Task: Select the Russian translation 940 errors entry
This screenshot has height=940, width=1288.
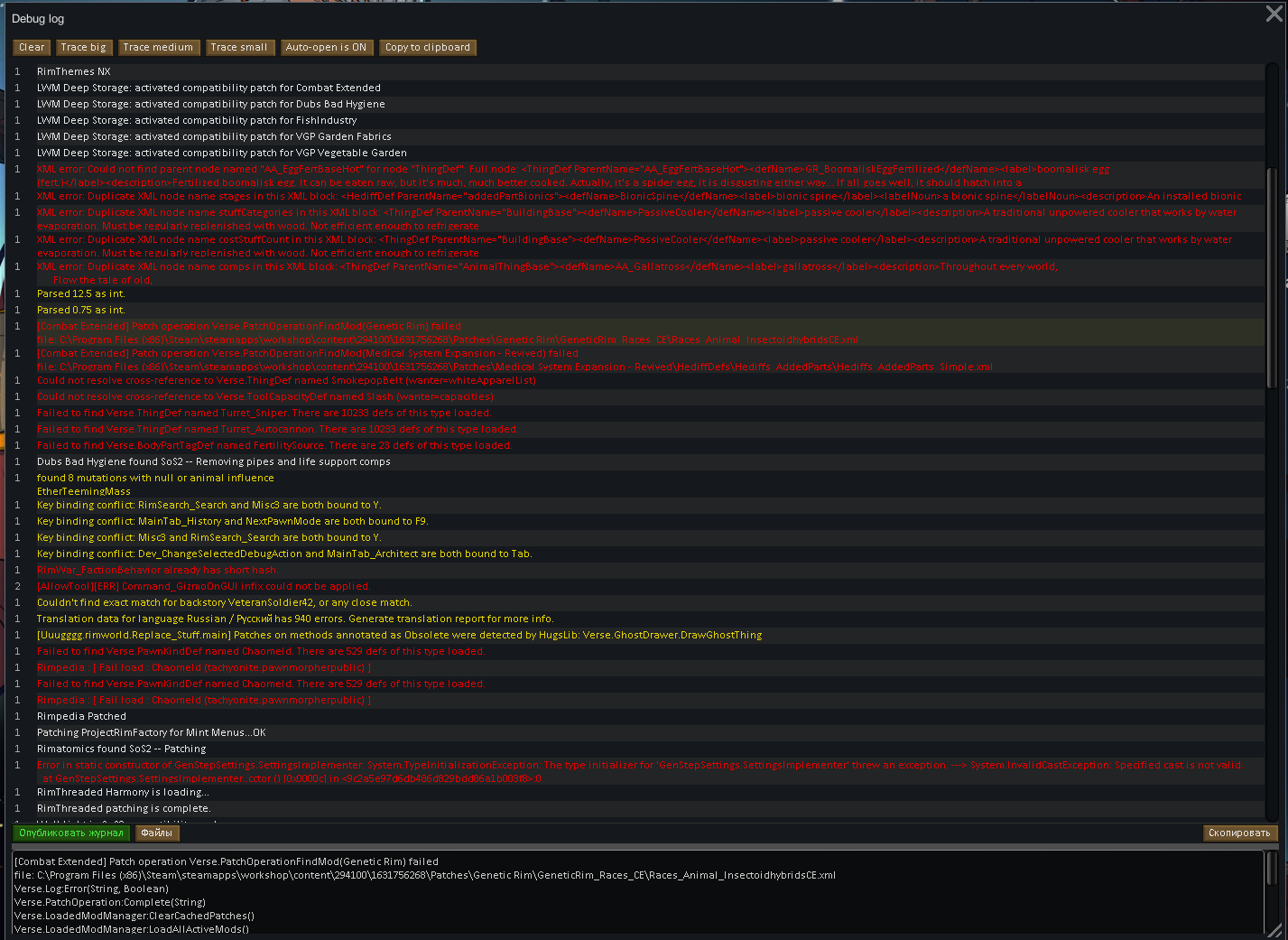Action: tap(638, 619)
